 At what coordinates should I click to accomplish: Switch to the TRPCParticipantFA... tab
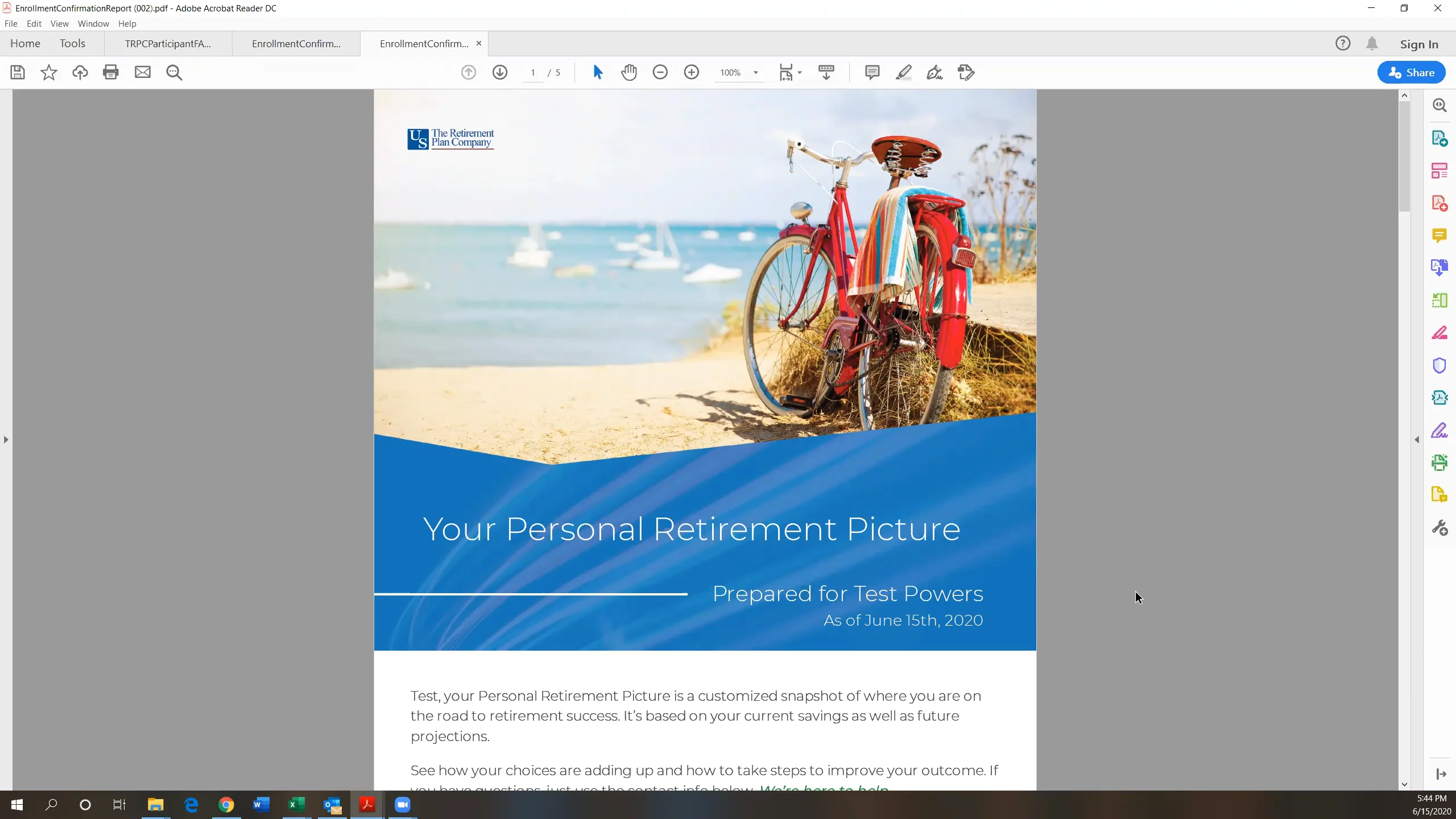click(168, 44)
